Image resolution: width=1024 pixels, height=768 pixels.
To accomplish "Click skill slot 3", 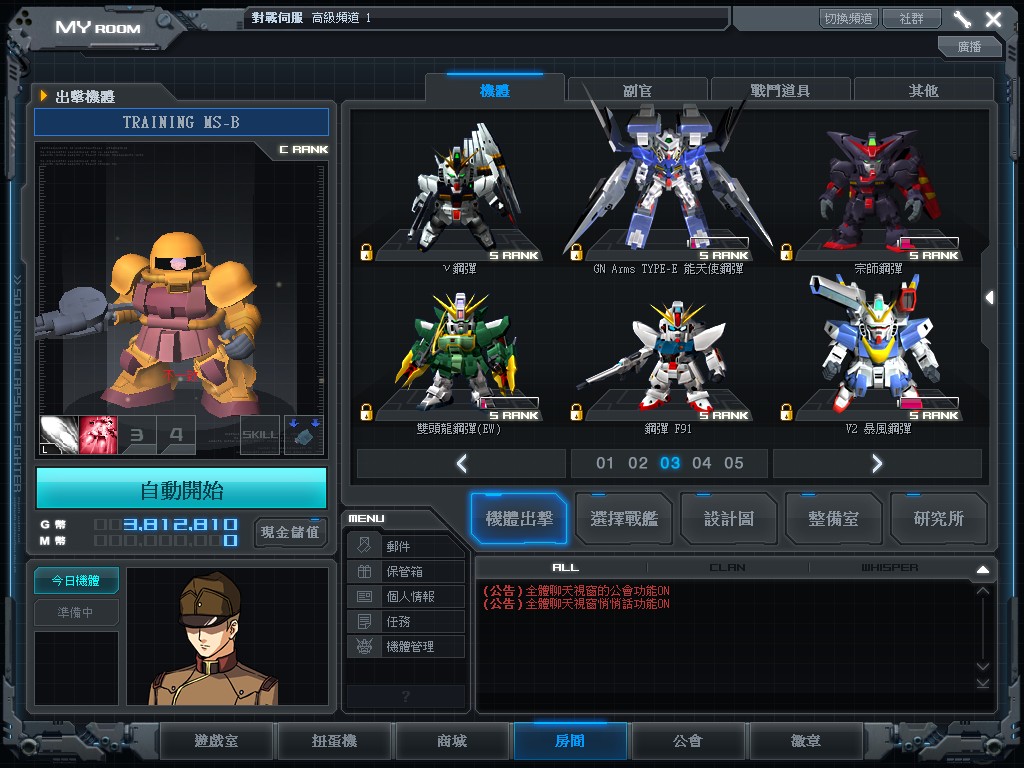I will [137, 435].
